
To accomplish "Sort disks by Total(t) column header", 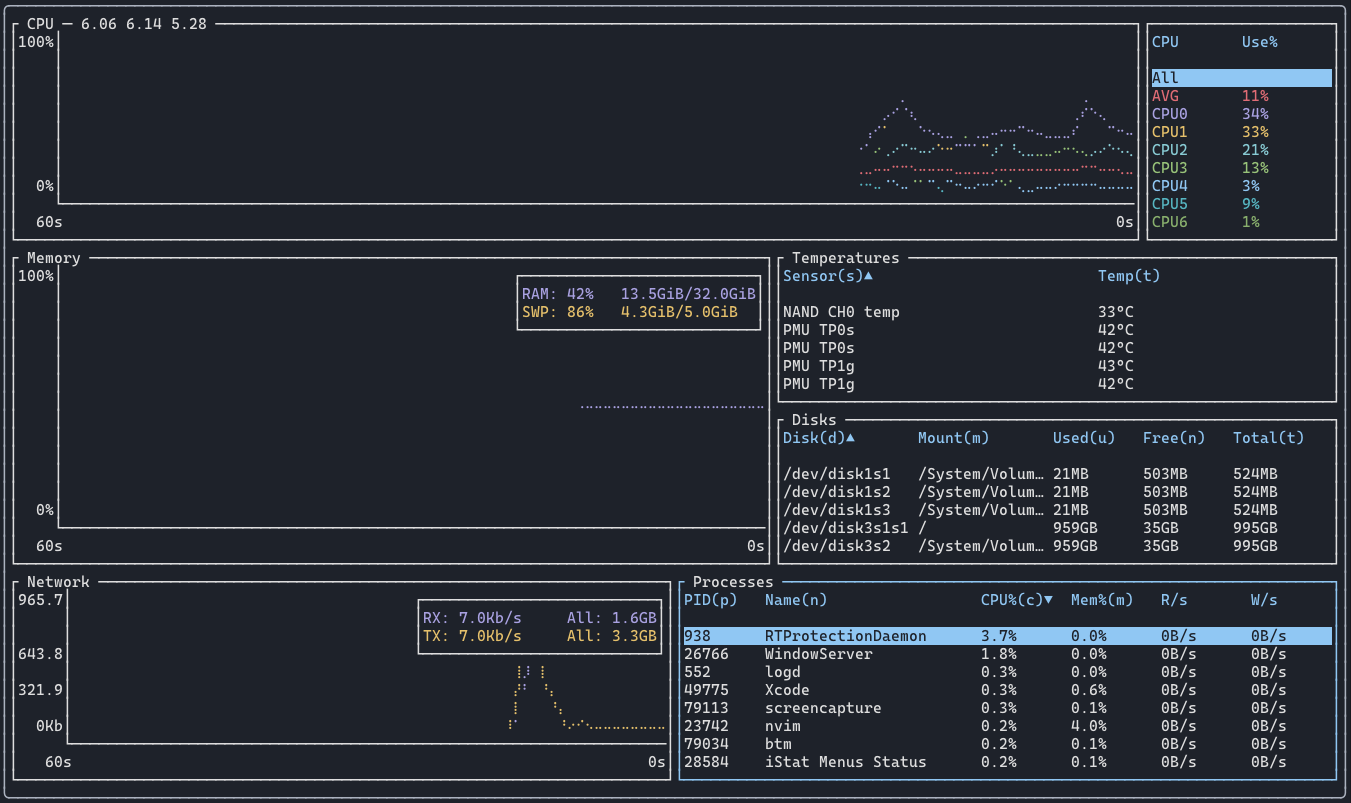I will click(1268, 438).
